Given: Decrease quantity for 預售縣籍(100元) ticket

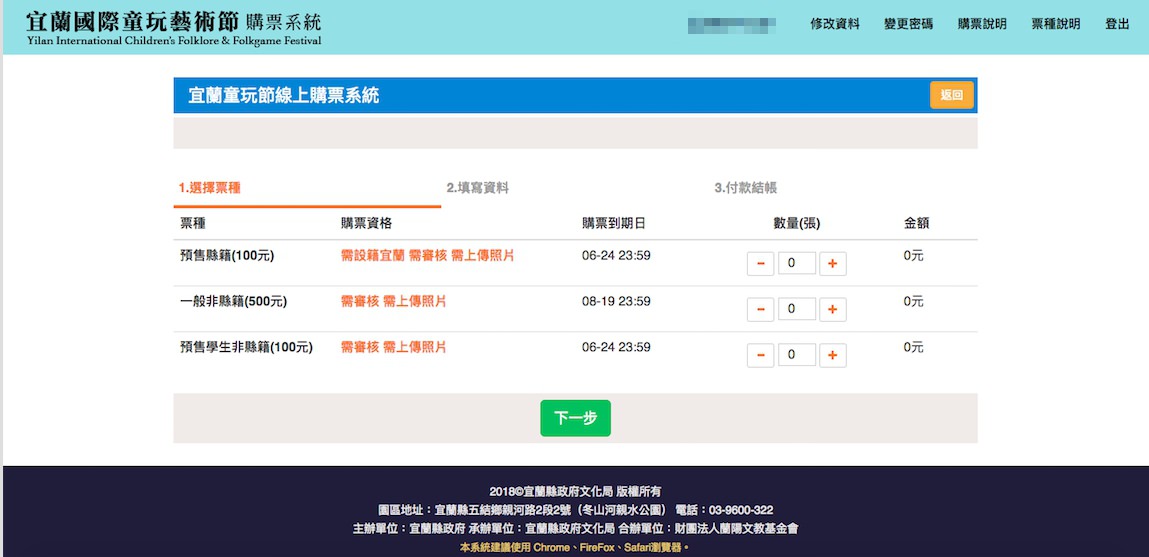Looking at the screenshot, I should 760,264.
